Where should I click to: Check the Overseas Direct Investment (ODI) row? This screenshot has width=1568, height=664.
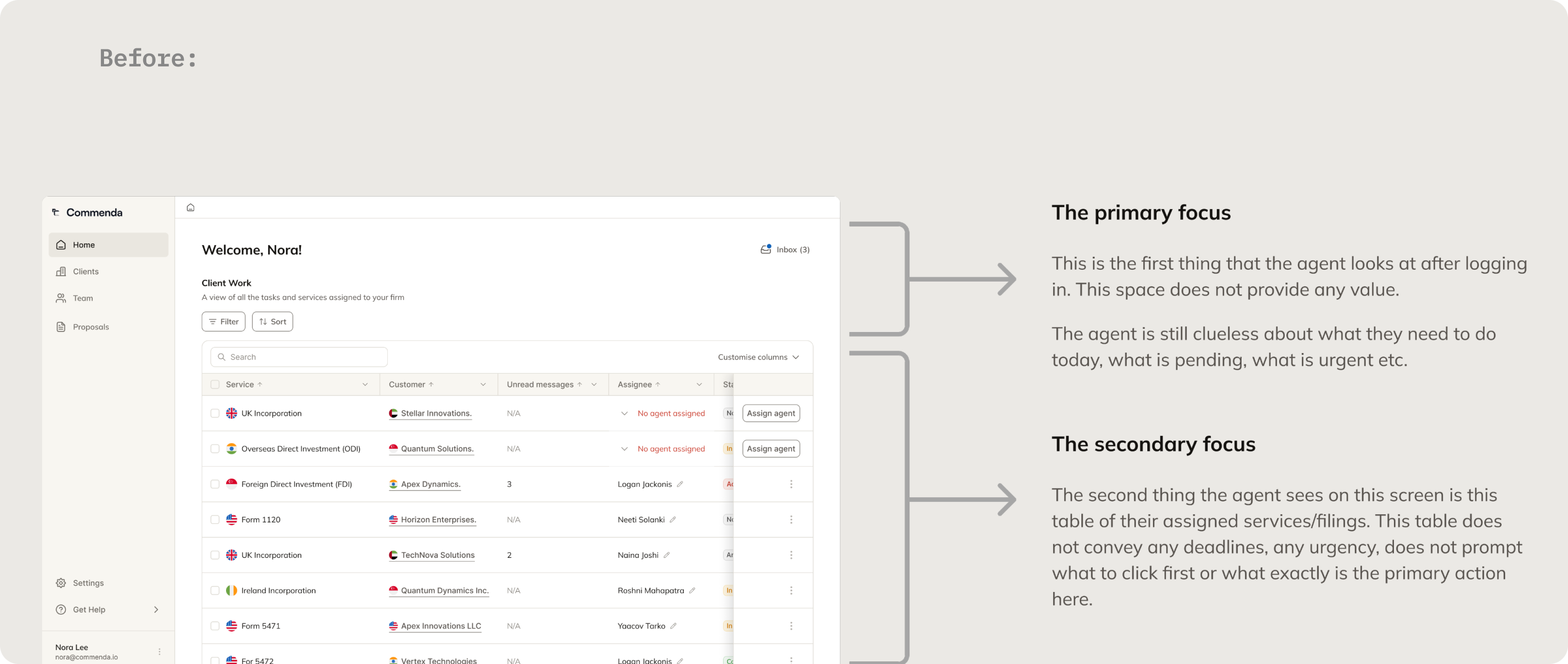(x=215, y=448)
